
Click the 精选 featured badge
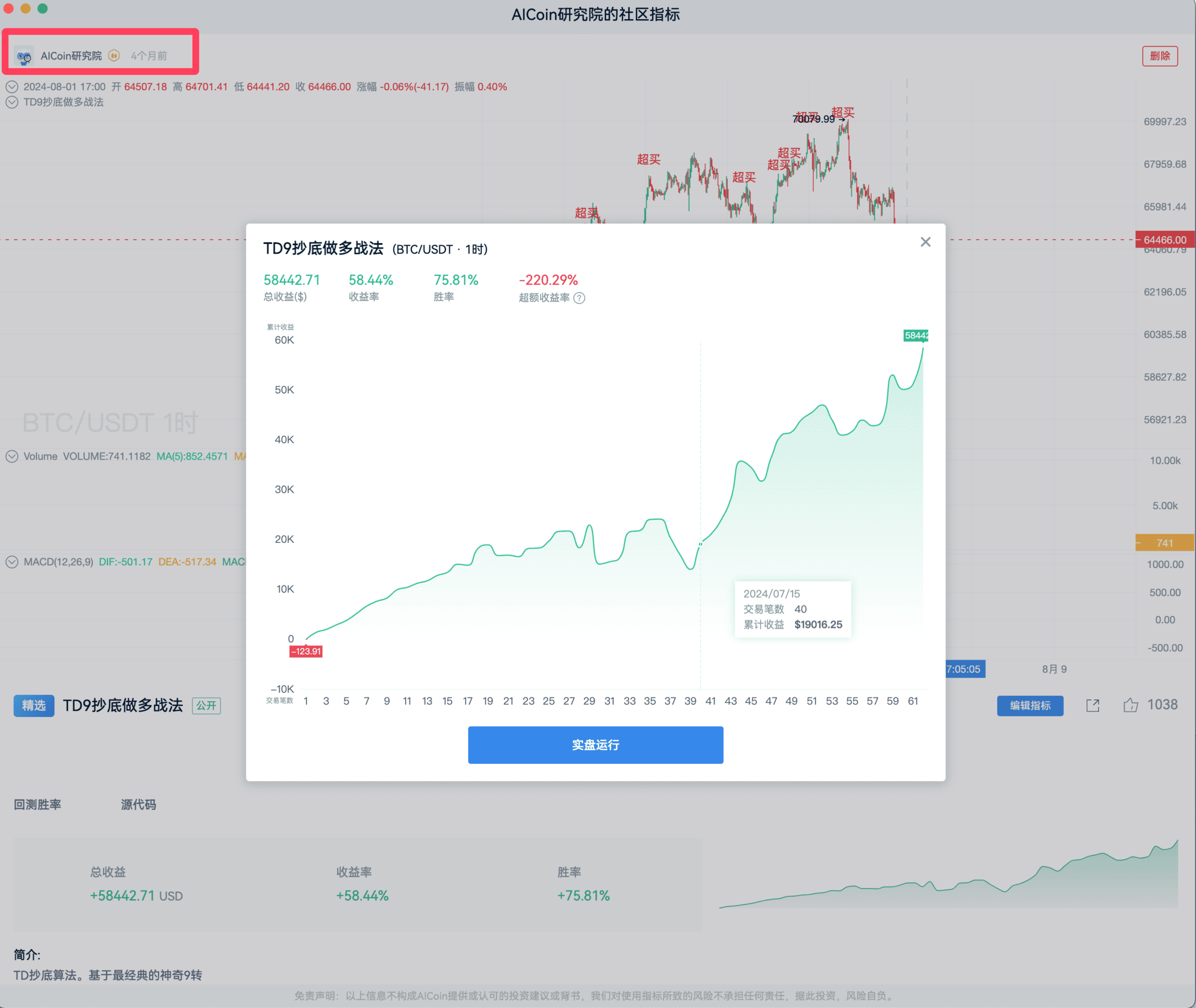click(34, 705)
